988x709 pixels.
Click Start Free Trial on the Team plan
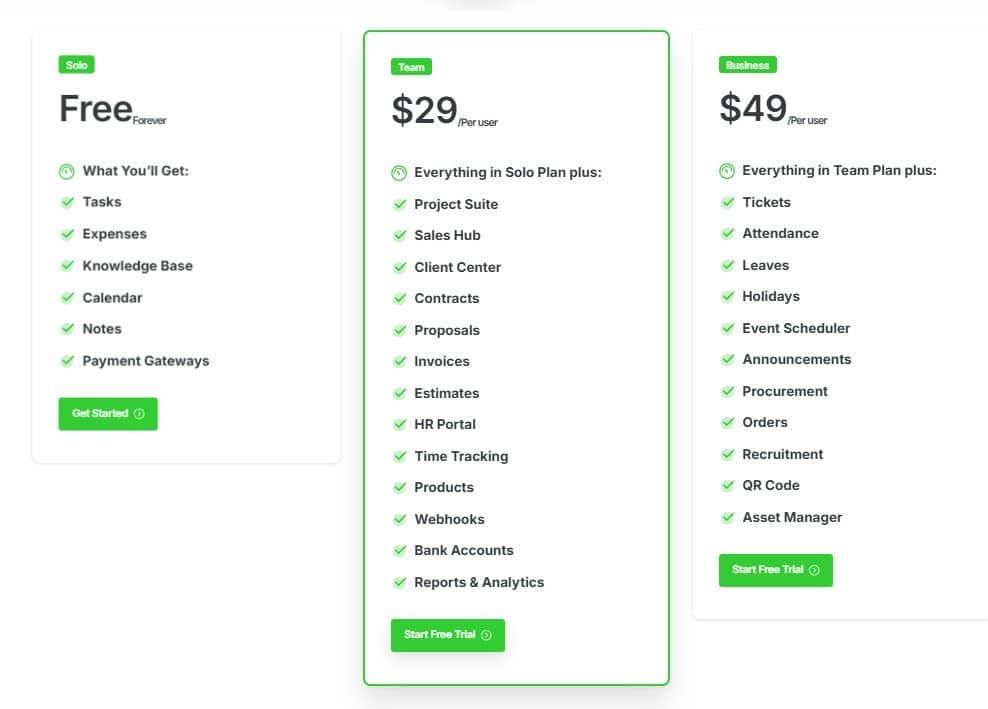(447, 634)
